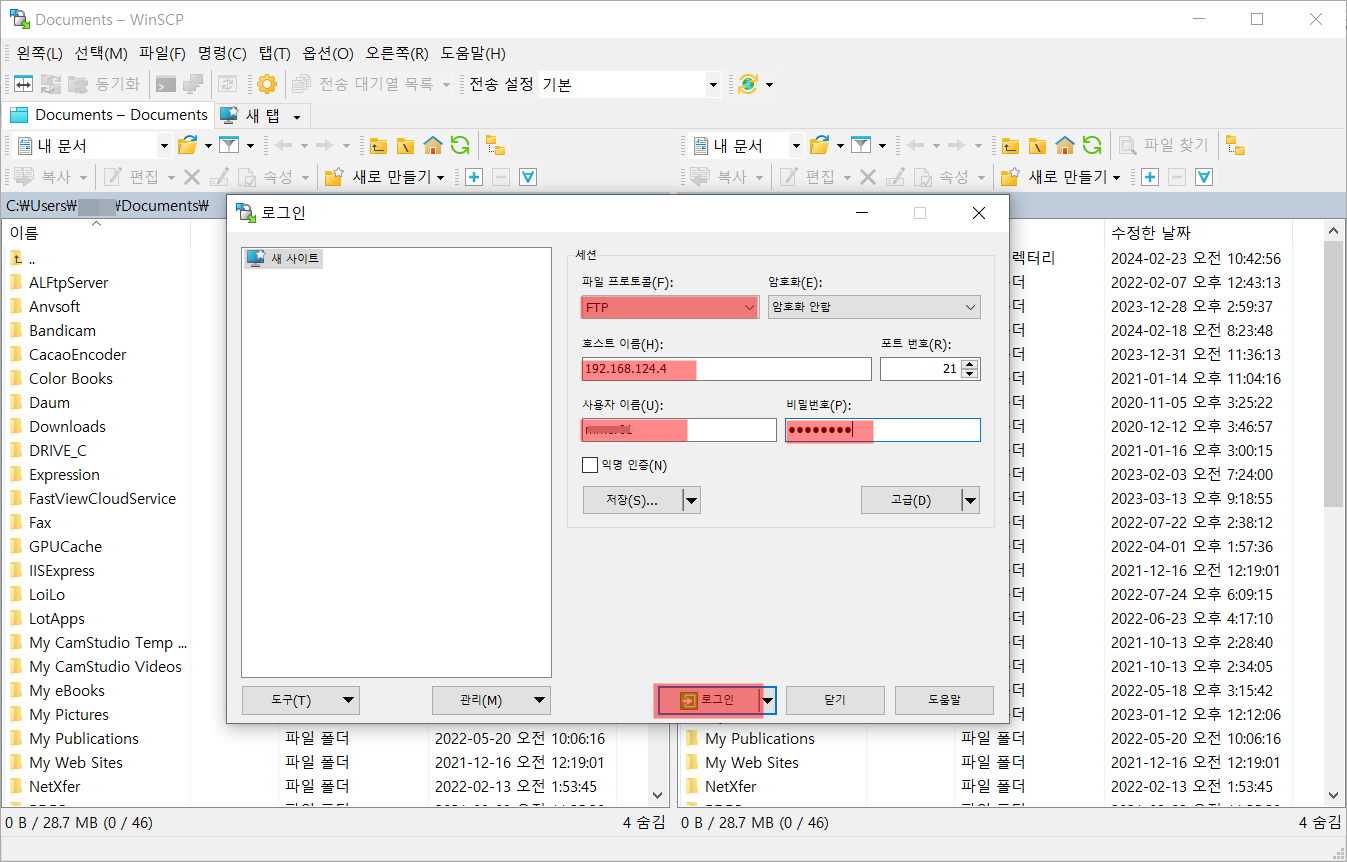Open the 도구 tools dropdown button
1347x862 pixels.
click(x=301, y=701)
